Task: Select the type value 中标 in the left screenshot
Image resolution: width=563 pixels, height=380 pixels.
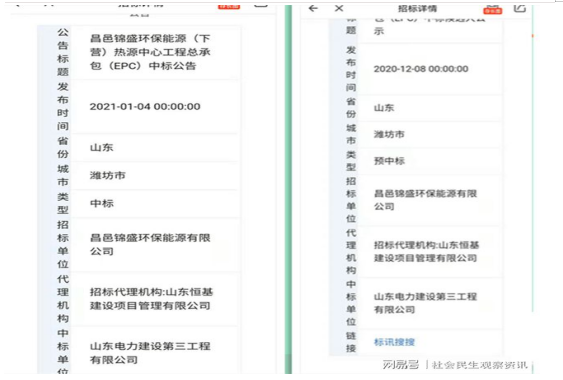Action: tap(102, 203)
